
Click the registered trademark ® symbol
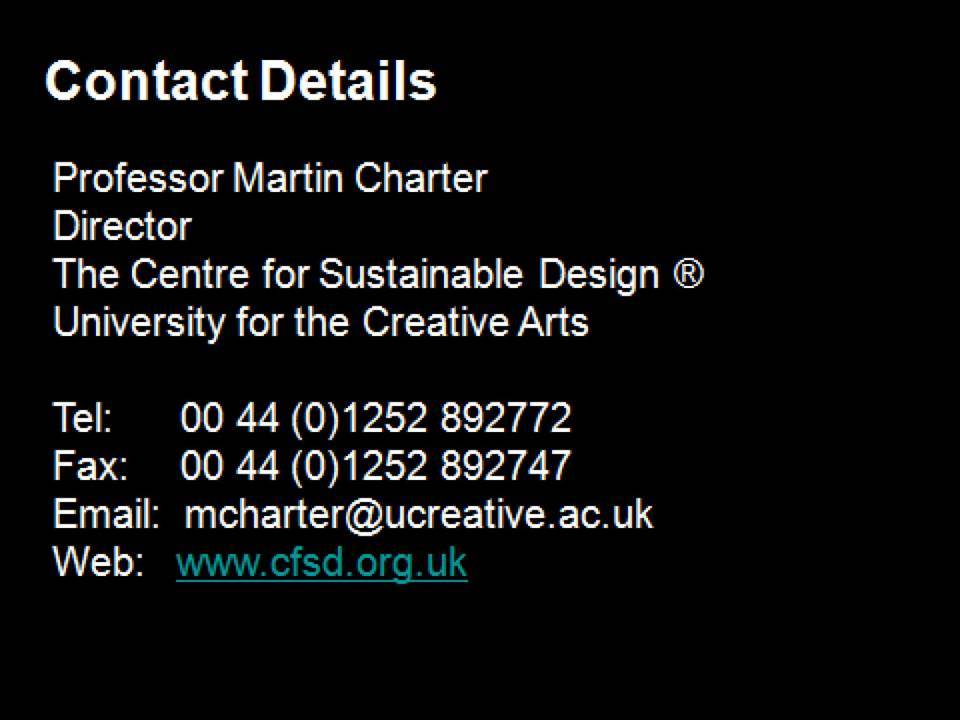[689, 272]
